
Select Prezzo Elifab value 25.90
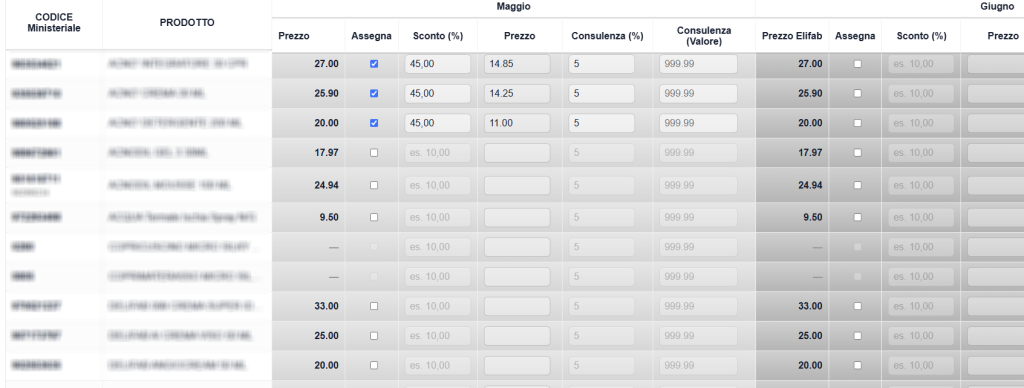point(810,93)
